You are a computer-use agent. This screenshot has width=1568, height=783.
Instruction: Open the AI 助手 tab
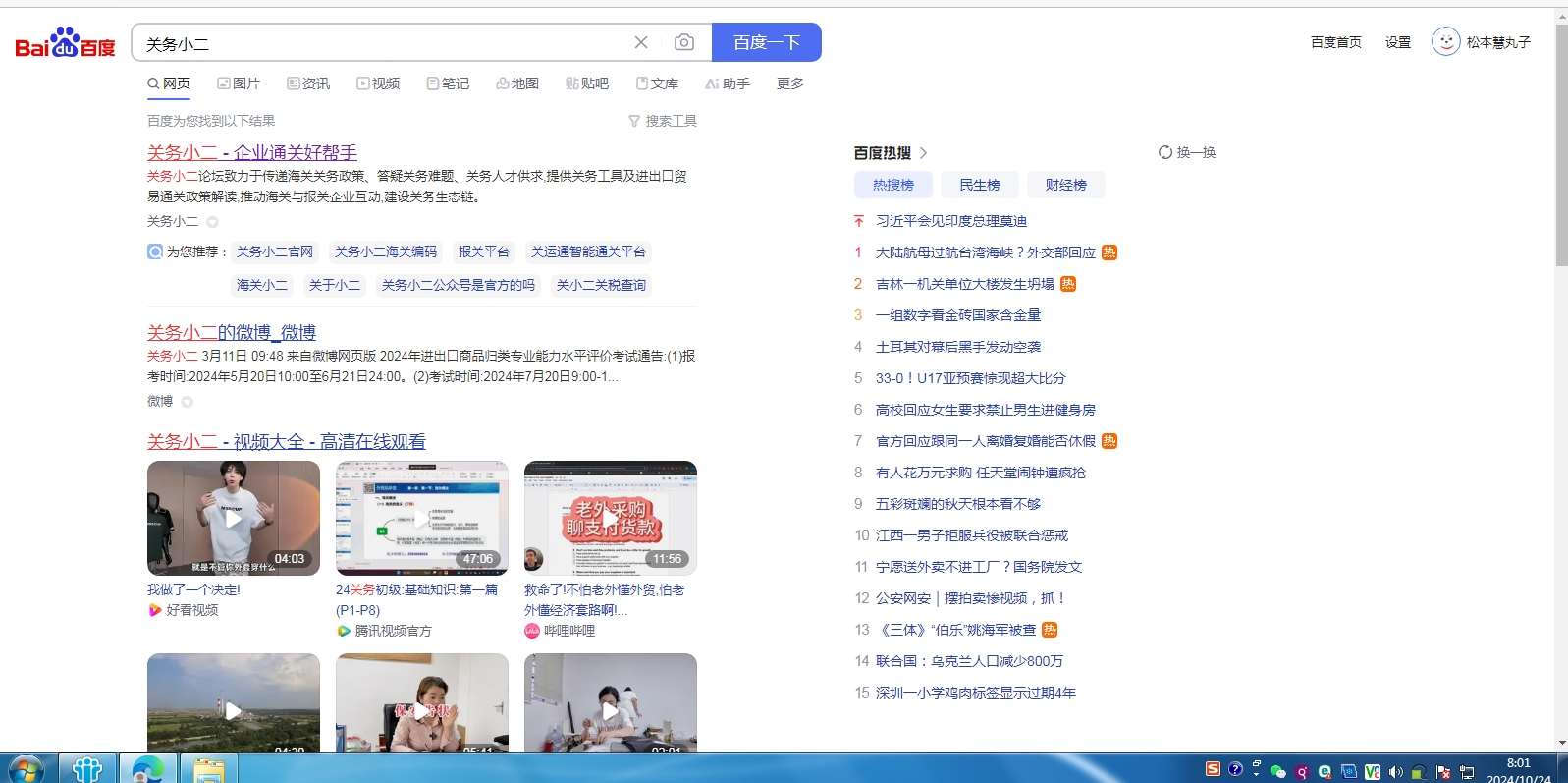728,84
